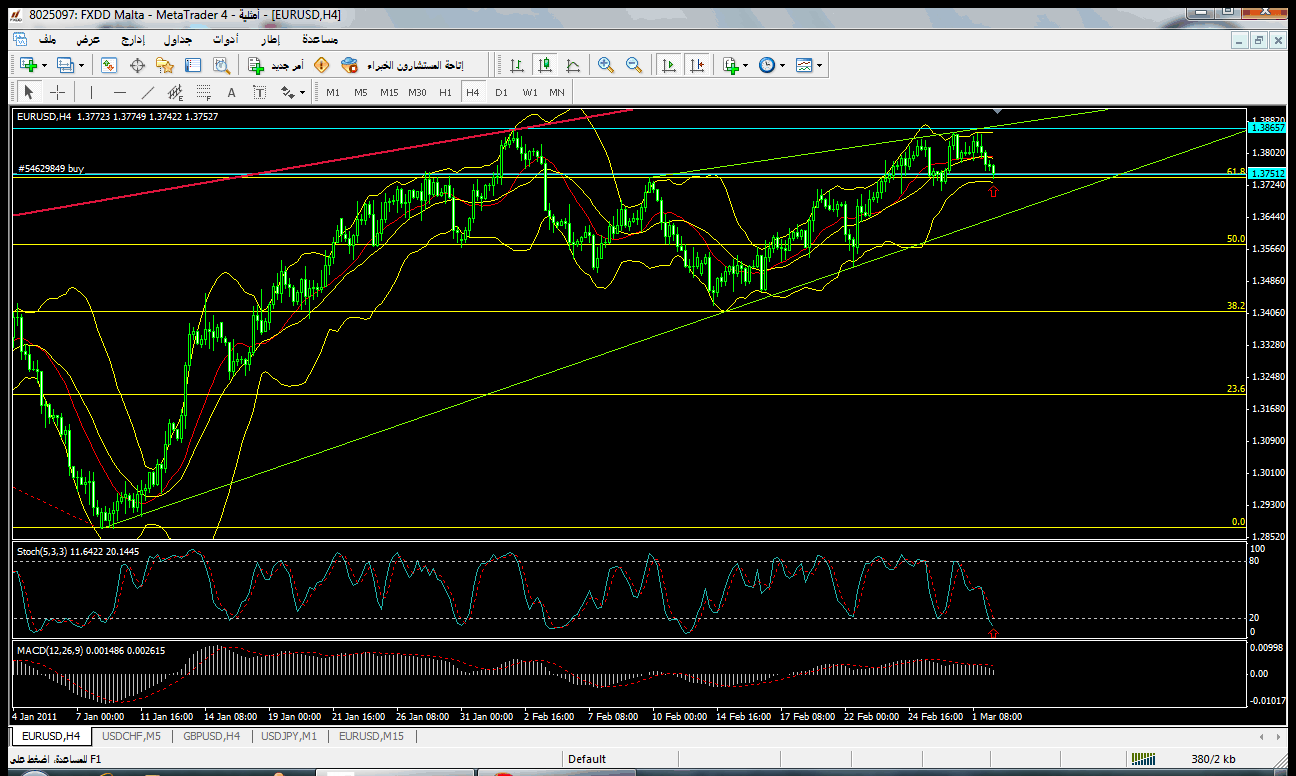Screen dimensions: 1296x776
Task: Switch to Line Chart display
Action: click(573, 65)
